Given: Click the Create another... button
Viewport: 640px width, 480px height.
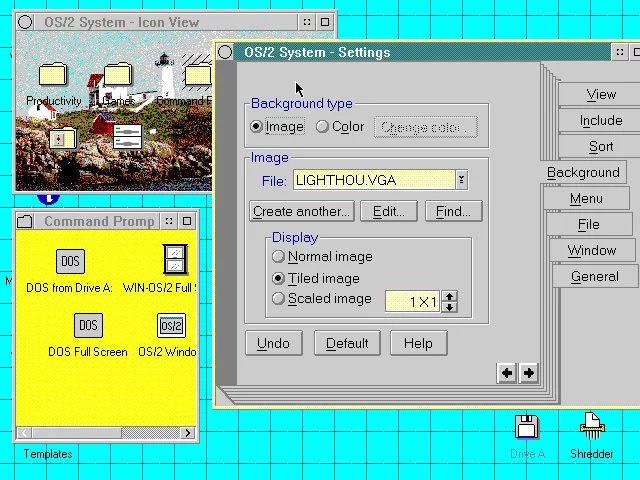Looking at the screenshot, I should 302,211.
